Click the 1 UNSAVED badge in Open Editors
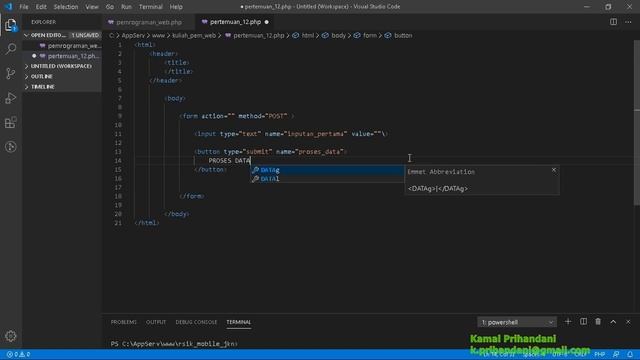 pyautogui.click(x=85, y=35)
